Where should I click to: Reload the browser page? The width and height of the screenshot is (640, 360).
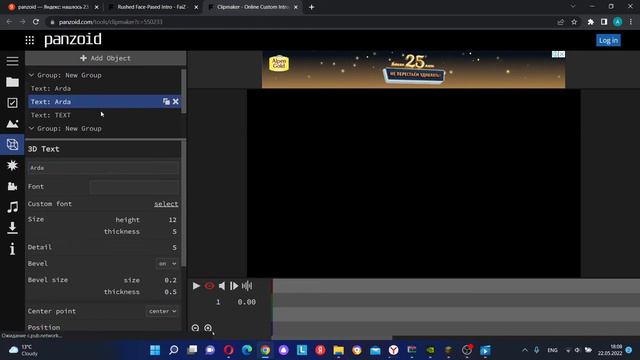coord(36,22)
